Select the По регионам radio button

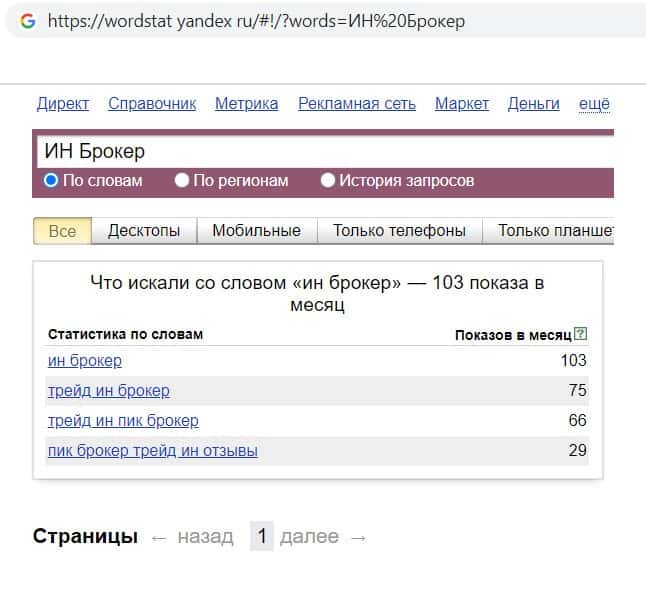click(182, 181)
